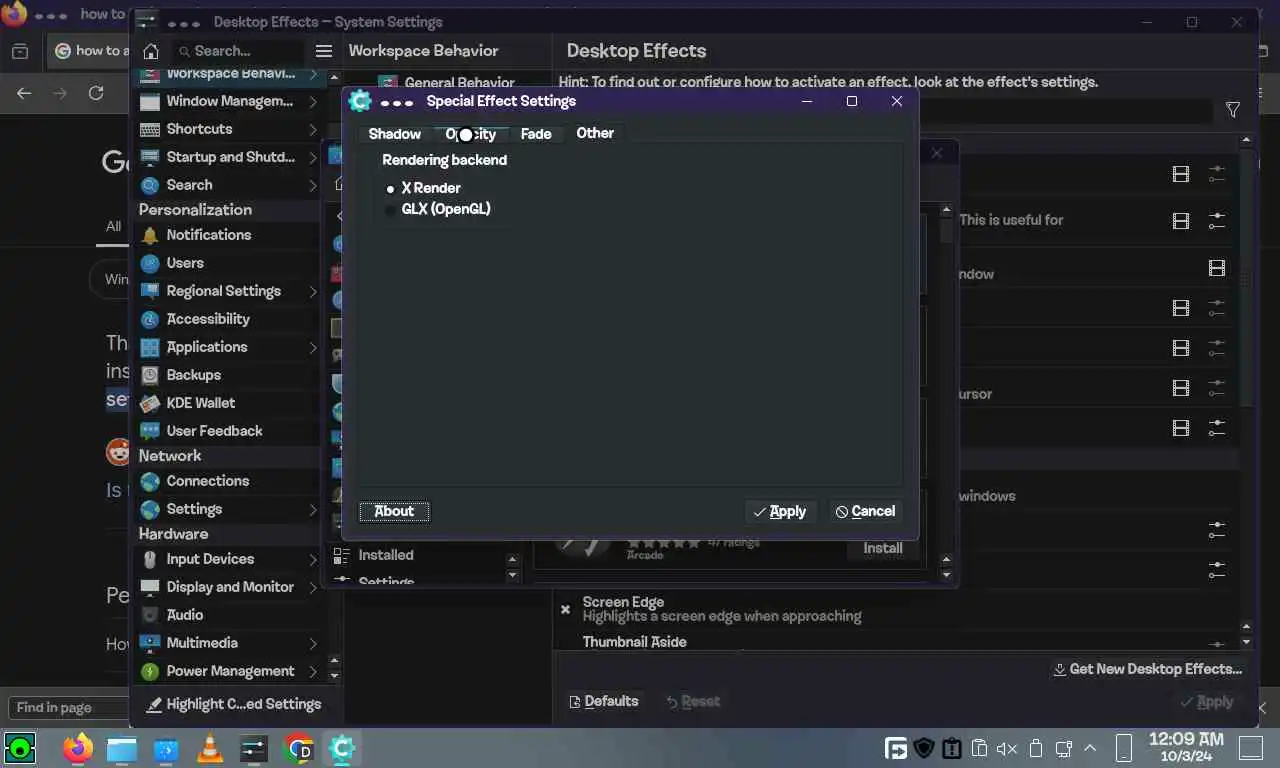This screenshot has height=768, width=1280.
Task: Select the 'Thumbnail Aside' effect row
Action: point(634,643)
